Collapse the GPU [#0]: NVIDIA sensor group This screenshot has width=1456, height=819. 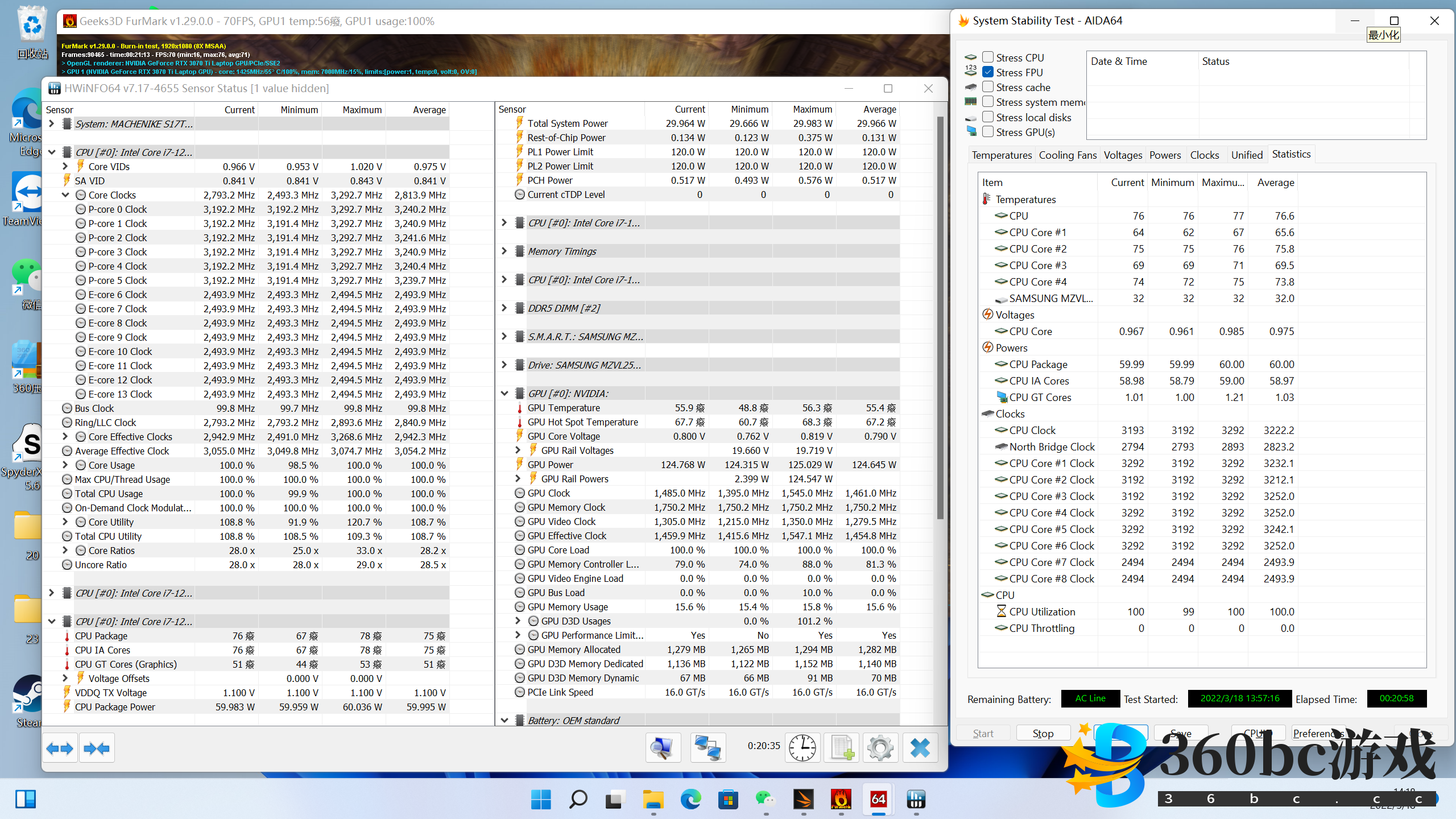pos(504,394)
